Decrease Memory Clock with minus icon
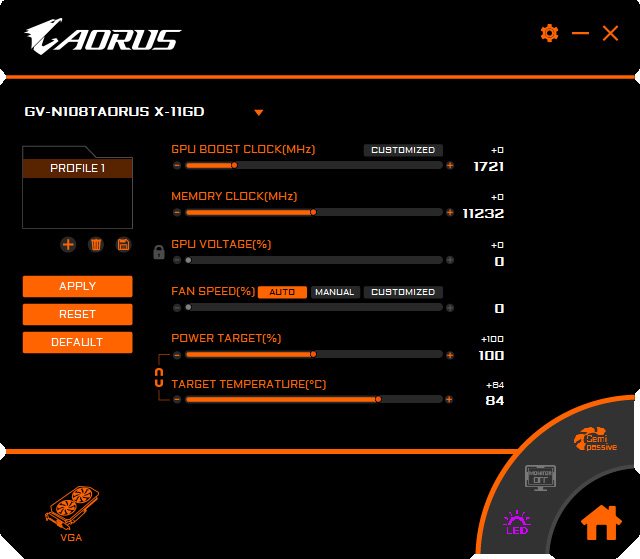The width and height of the screenshot is (640, 559). click(177, 213)
